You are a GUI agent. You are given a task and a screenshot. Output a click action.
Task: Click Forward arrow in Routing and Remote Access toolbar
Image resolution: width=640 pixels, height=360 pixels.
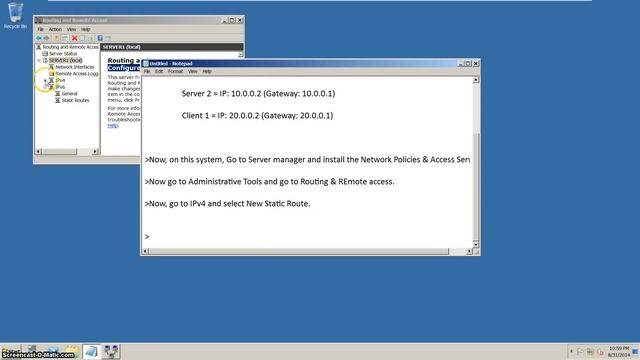click(47, 38)
